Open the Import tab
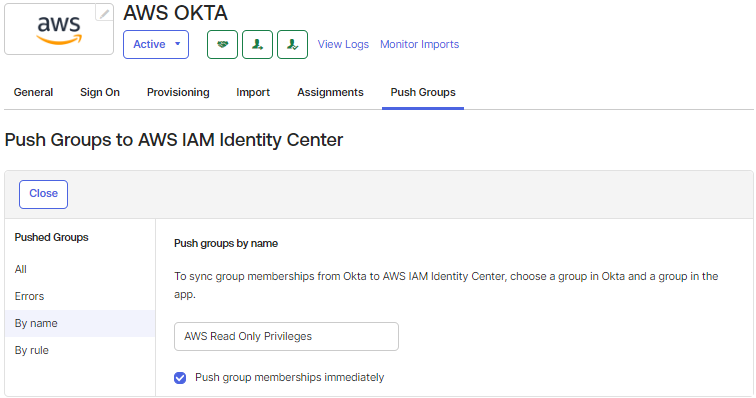Viewport: 756px width, 398px height. point(253,92)
